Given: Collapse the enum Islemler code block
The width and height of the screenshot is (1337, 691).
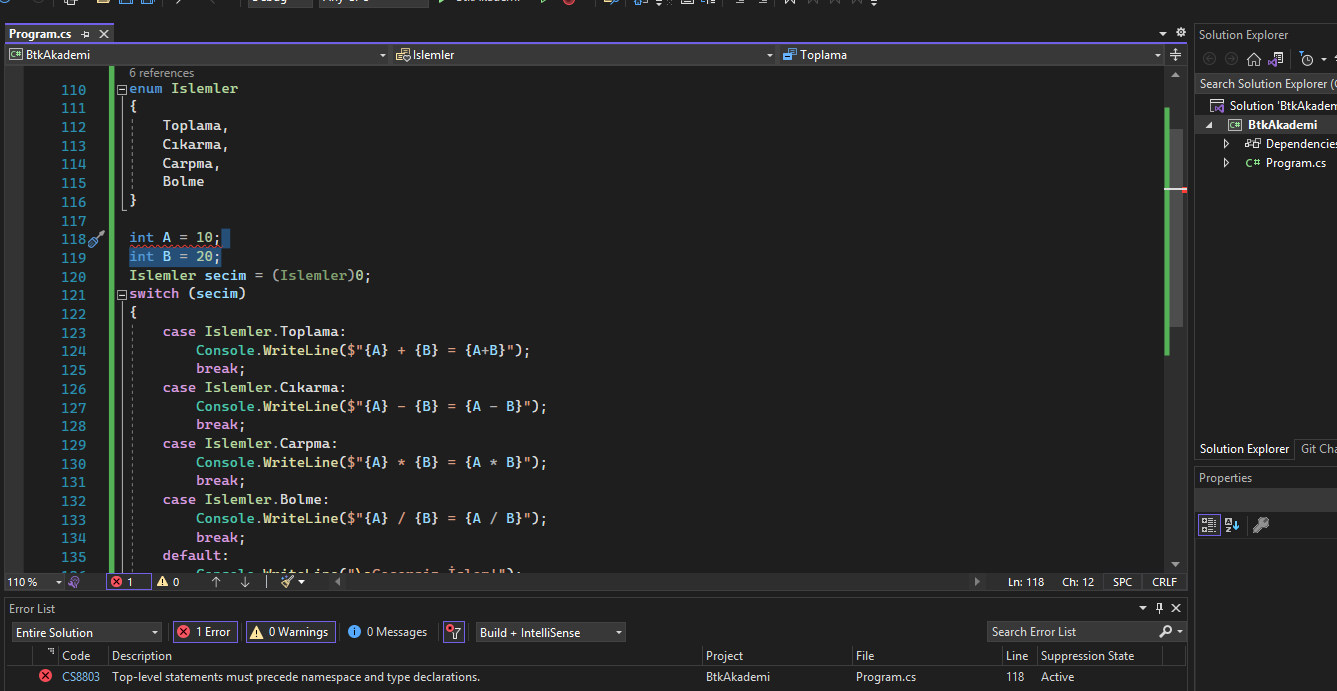Looking at the screenshot, I should pos(122,89).
